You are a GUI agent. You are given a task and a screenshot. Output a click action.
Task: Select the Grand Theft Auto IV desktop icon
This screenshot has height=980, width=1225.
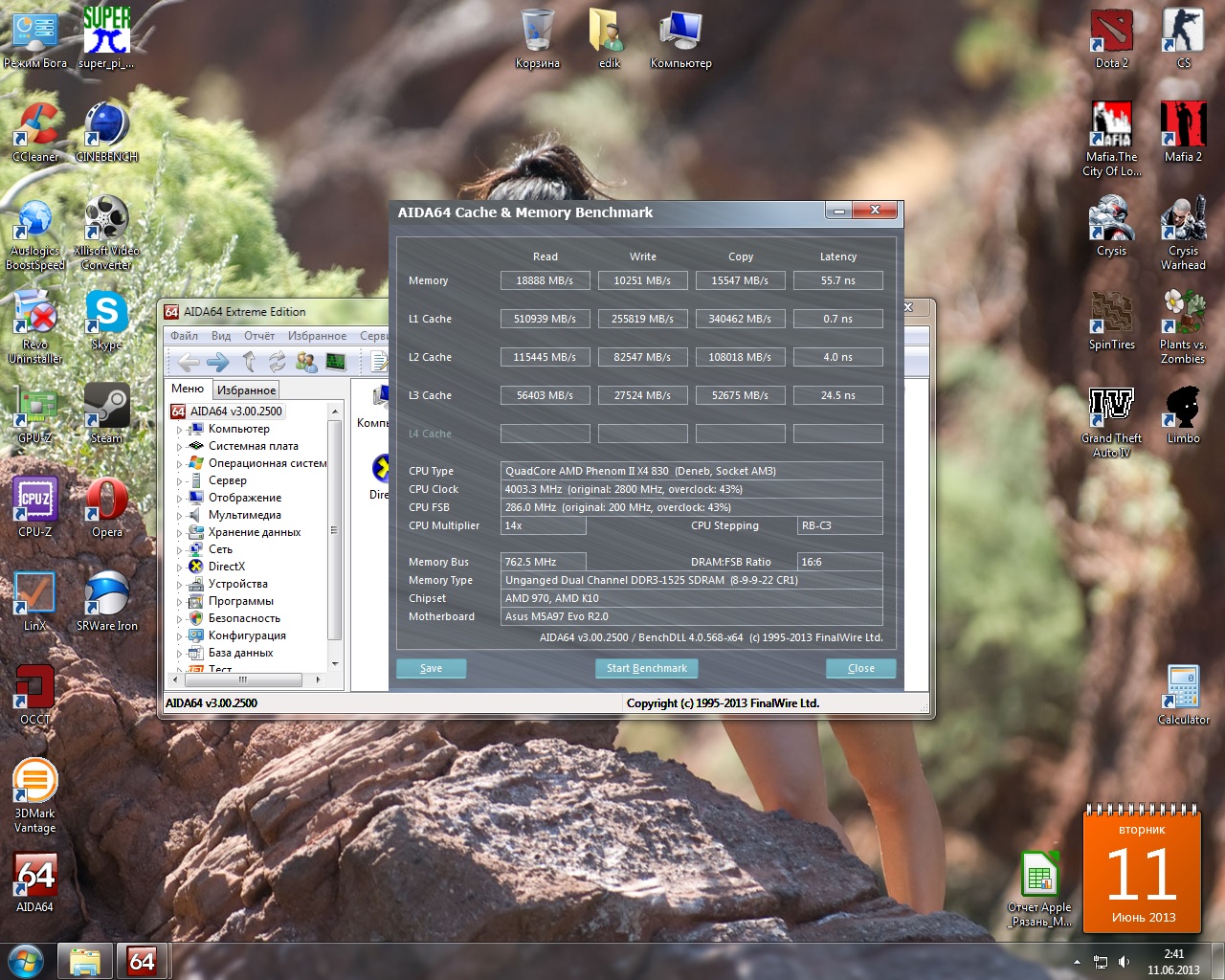[x=1111, y=420]
